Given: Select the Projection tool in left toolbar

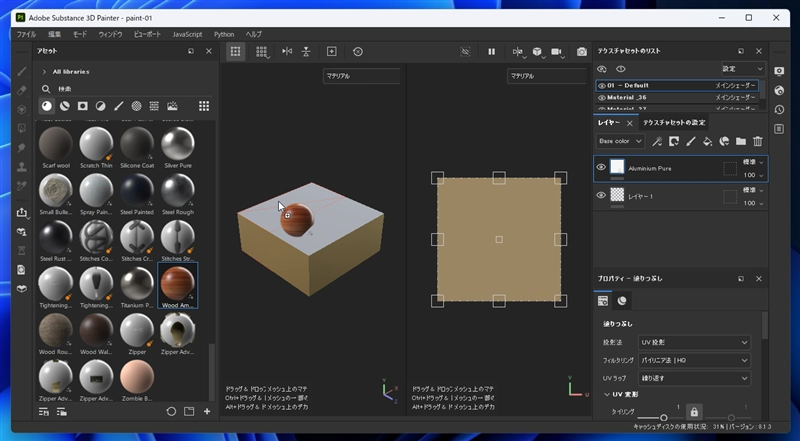Looking at the screenshot, I should [21, 109].
